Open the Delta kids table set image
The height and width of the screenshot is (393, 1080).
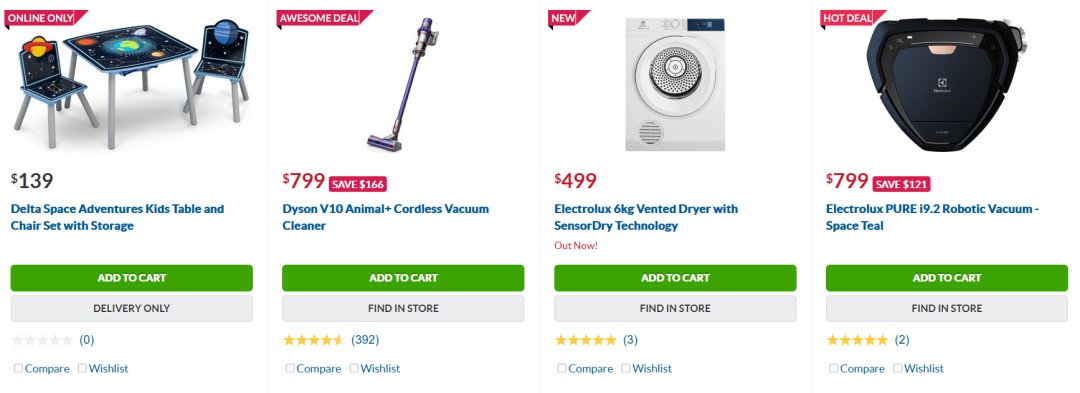pos(131,85)
